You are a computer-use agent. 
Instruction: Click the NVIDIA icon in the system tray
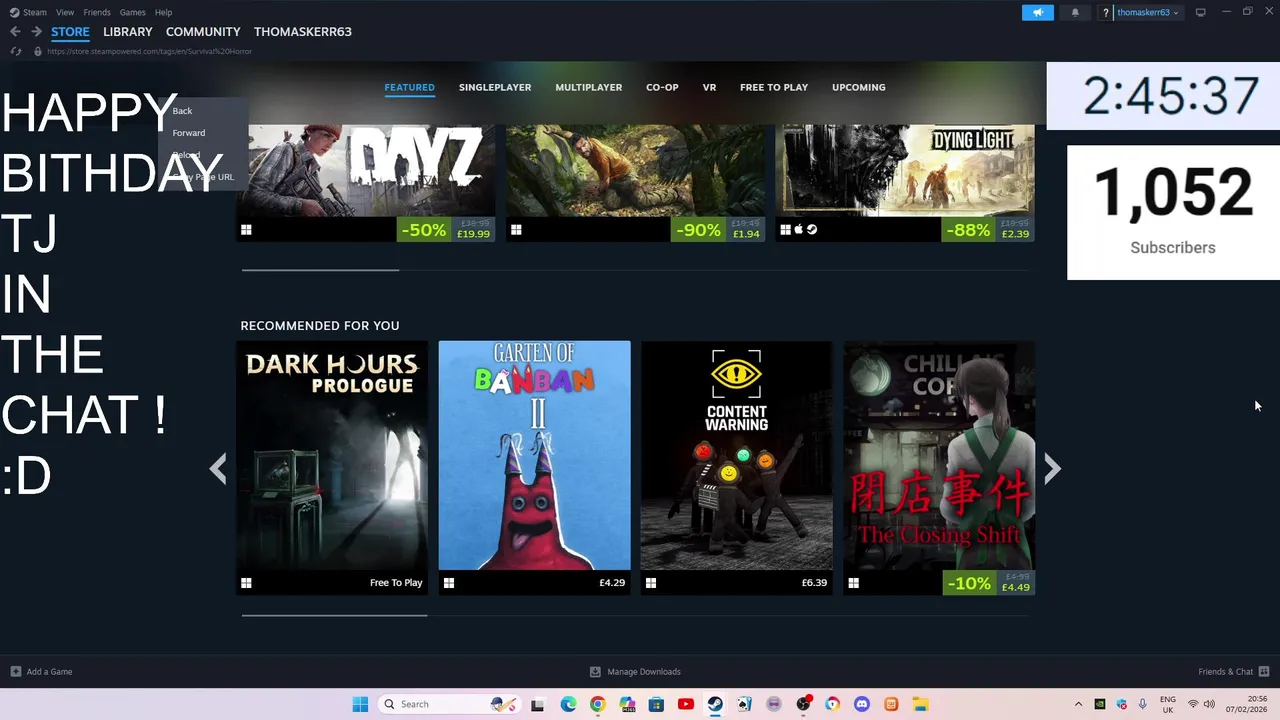[x=1100, y=704]
